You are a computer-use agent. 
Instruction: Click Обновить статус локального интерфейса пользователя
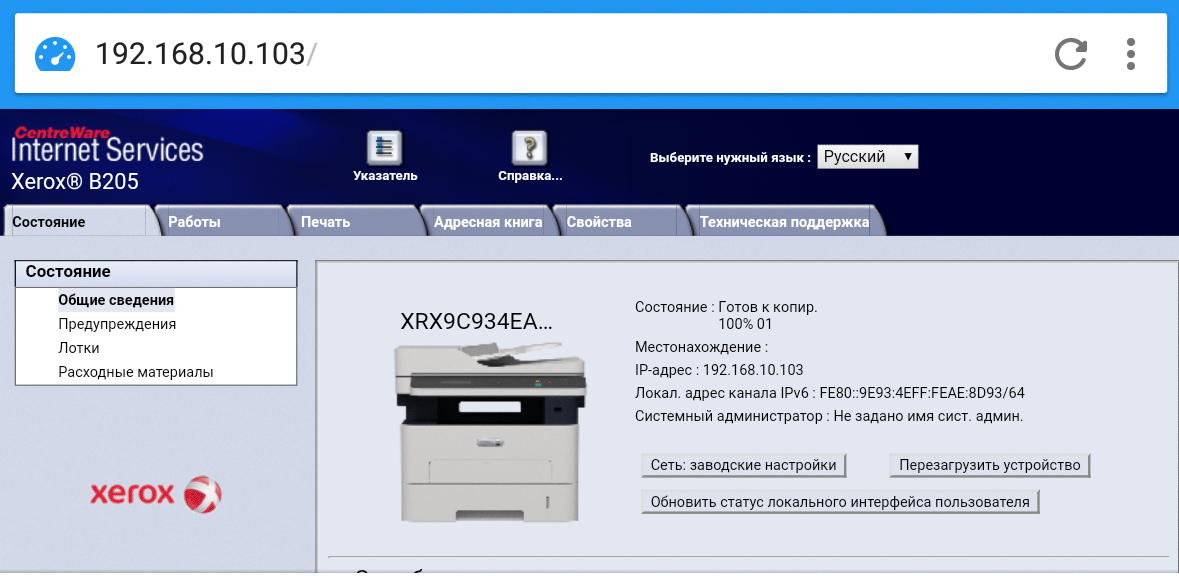coord(840,502)
